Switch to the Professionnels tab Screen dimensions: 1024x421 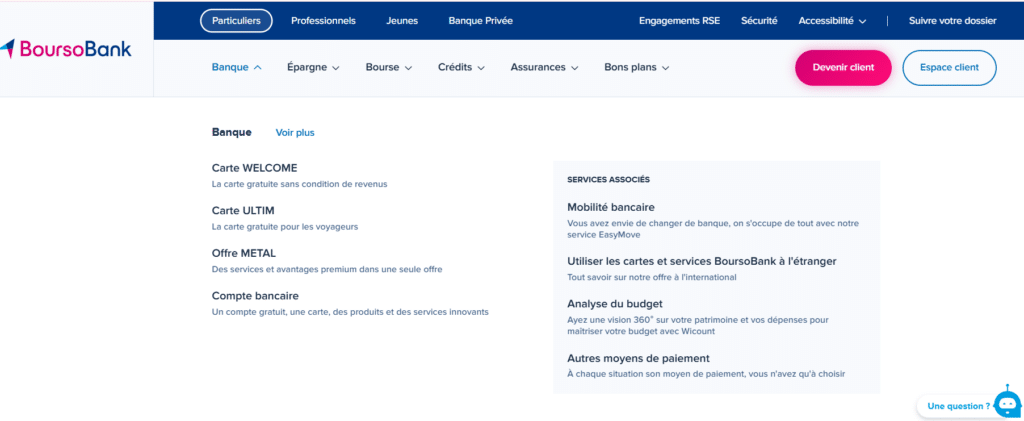click(x=323, y=20)
